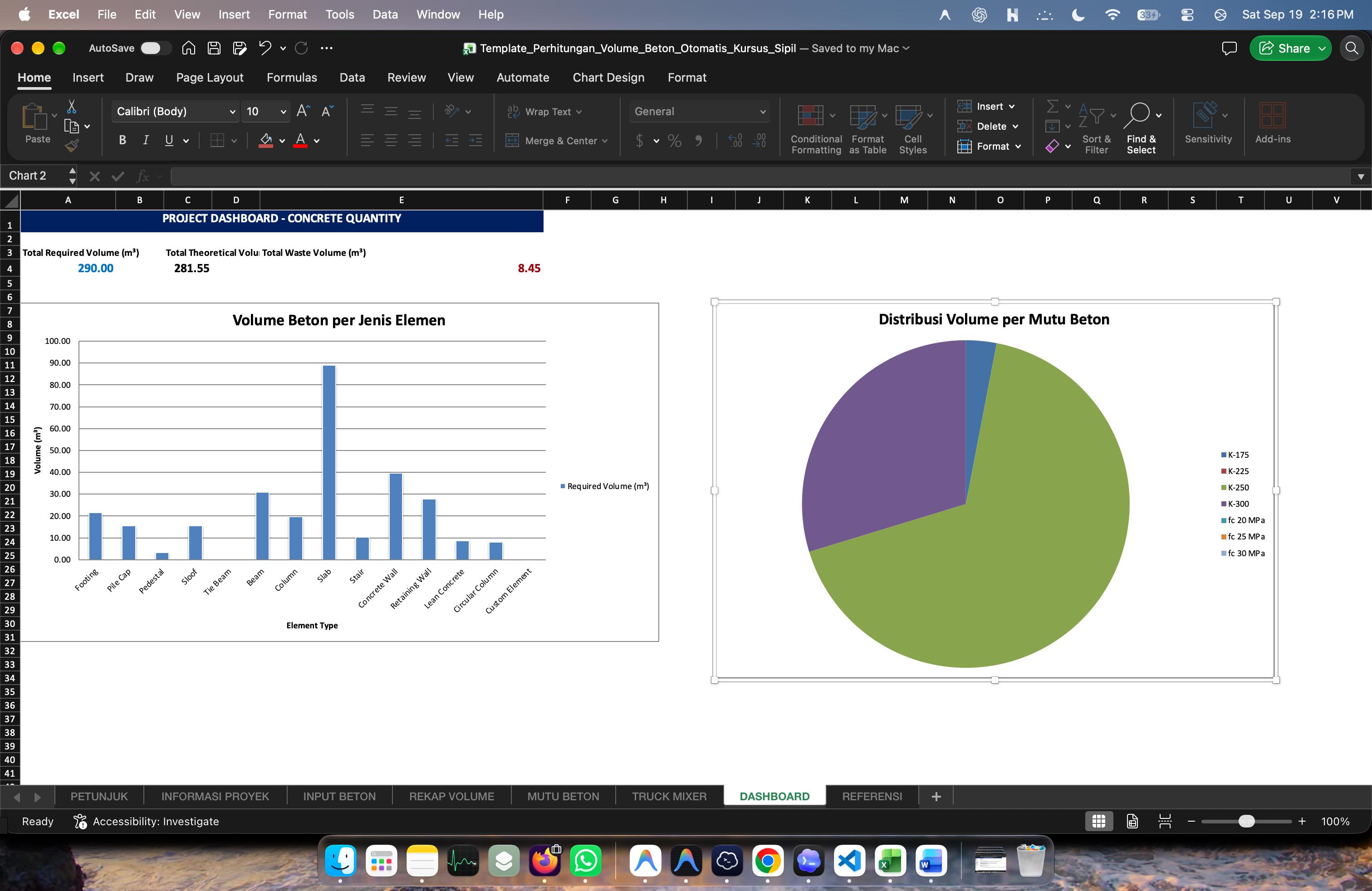
Task: Click the zoom slider handle
Action: pos(1246,821)
